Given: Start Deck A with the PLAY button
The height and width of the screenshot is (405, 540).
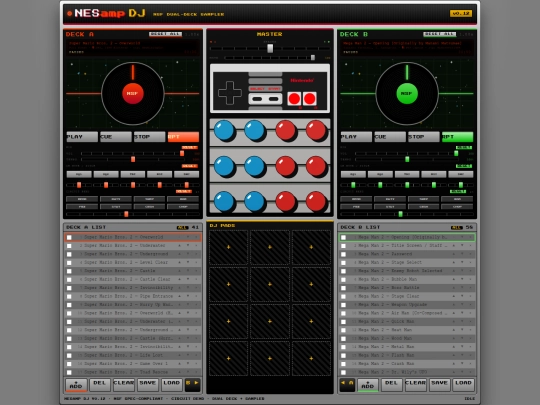Looking at the screenshot, I should (x=82, y=137).
